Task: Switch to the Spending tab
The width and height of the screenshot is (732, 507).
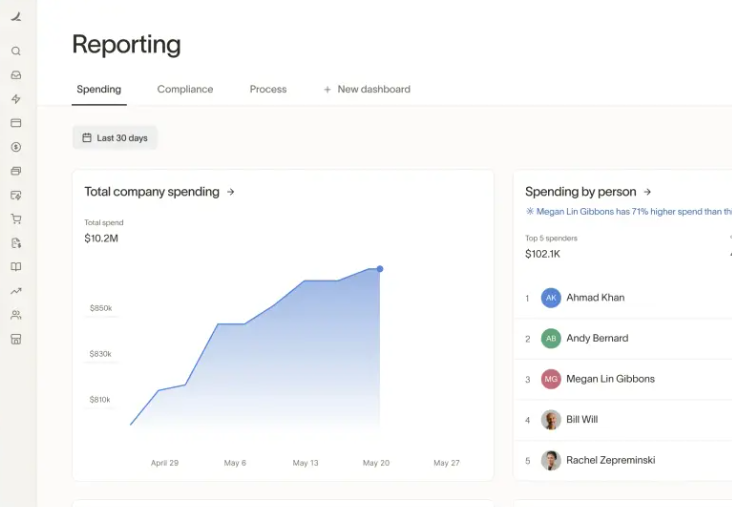Action: point(99,89)
